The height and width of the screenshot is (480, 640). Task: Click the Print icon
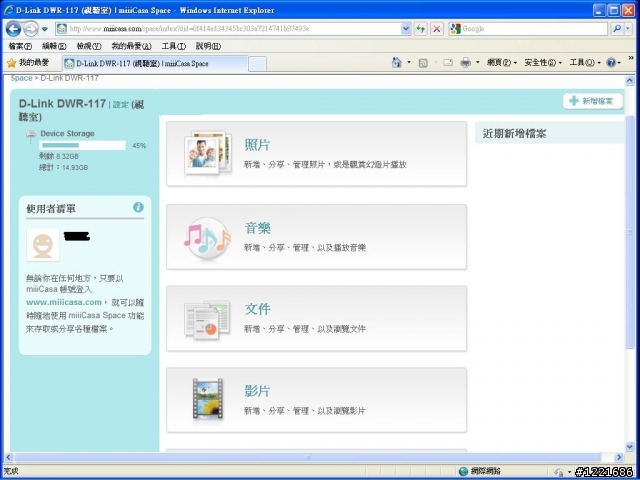click(465, 63)
